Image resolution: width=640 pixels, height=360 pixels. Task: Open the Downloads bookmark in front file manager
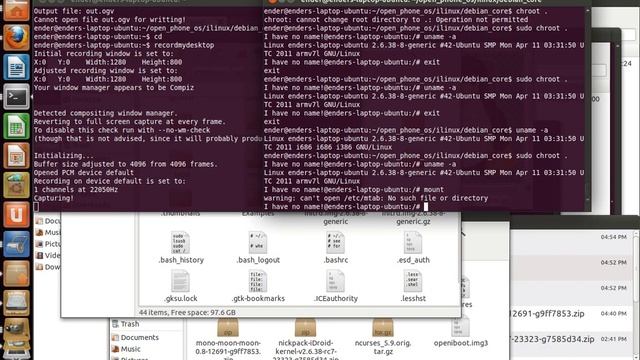pos(48,267)
